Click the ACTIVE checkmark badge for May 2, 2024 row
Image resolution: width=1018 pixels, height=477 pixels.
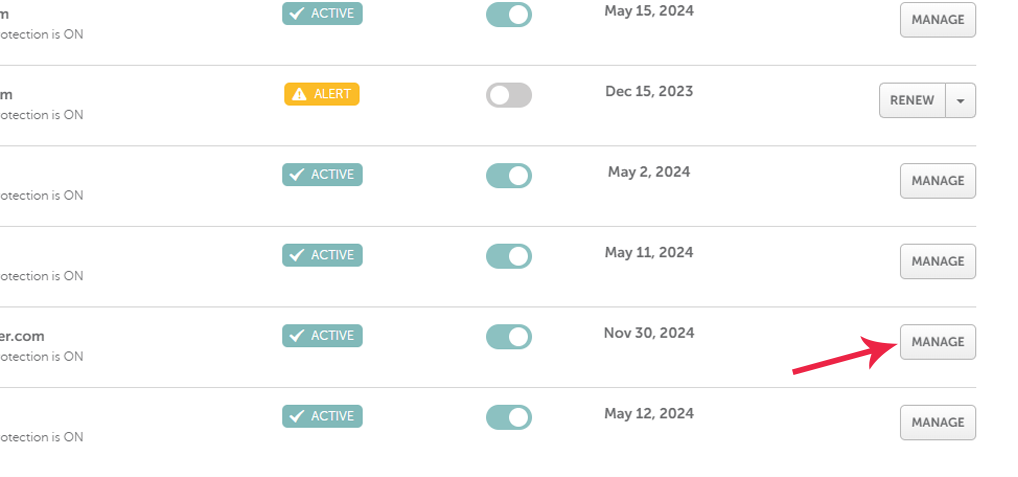click(322, 175)
